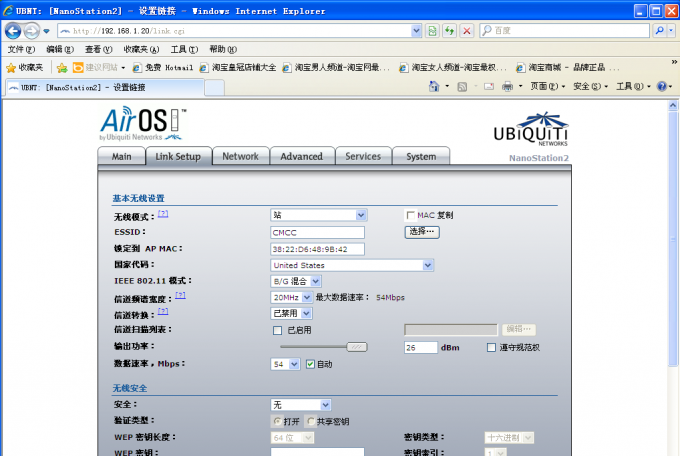The image size is (680, 456).
Task: Click the help link next to 无线模式
Action: click(x=163, y=213)
